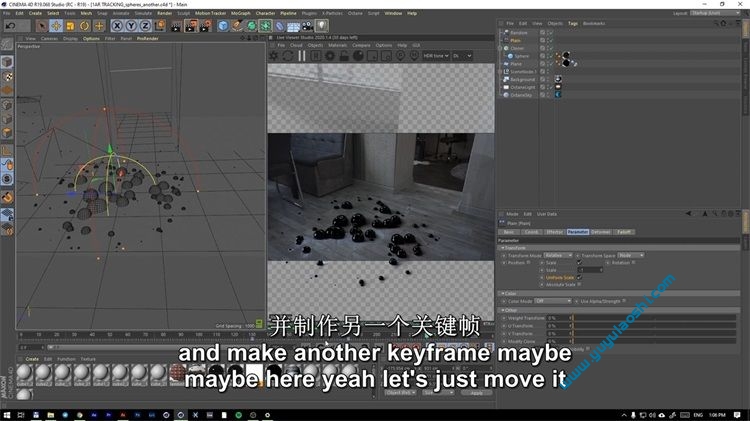Click Render View clapperboard icon
Screen dimensions: 750x421
coord(176,26)
